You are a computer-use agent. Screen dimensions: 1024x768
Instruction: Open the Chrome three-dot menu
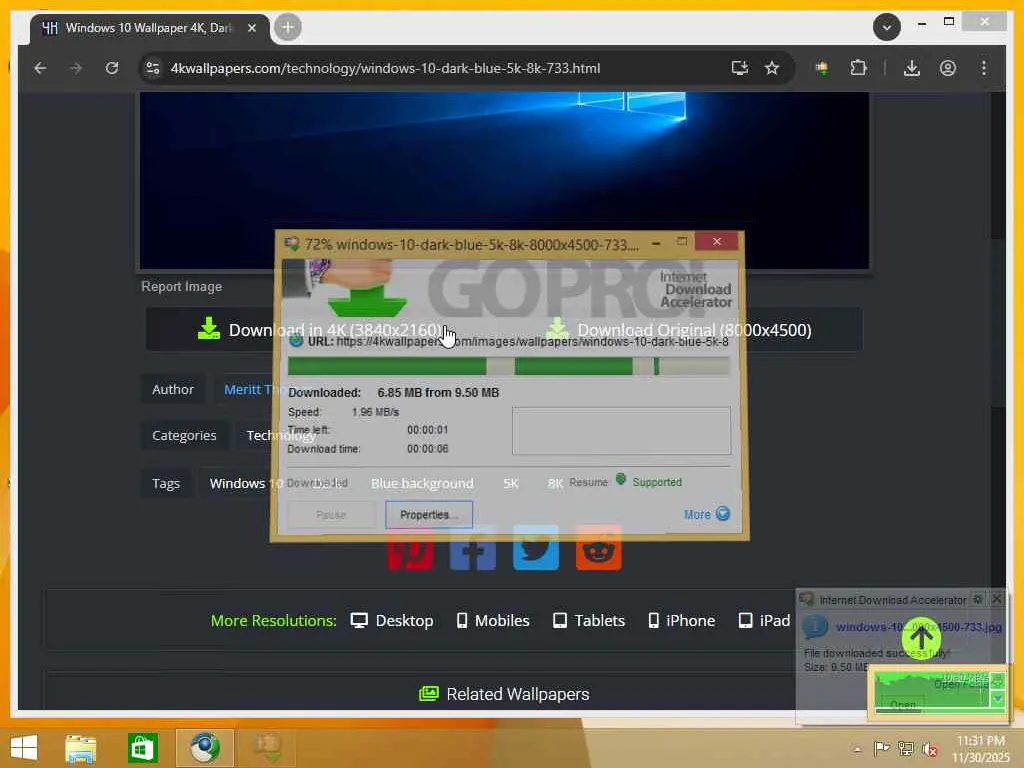984,68
